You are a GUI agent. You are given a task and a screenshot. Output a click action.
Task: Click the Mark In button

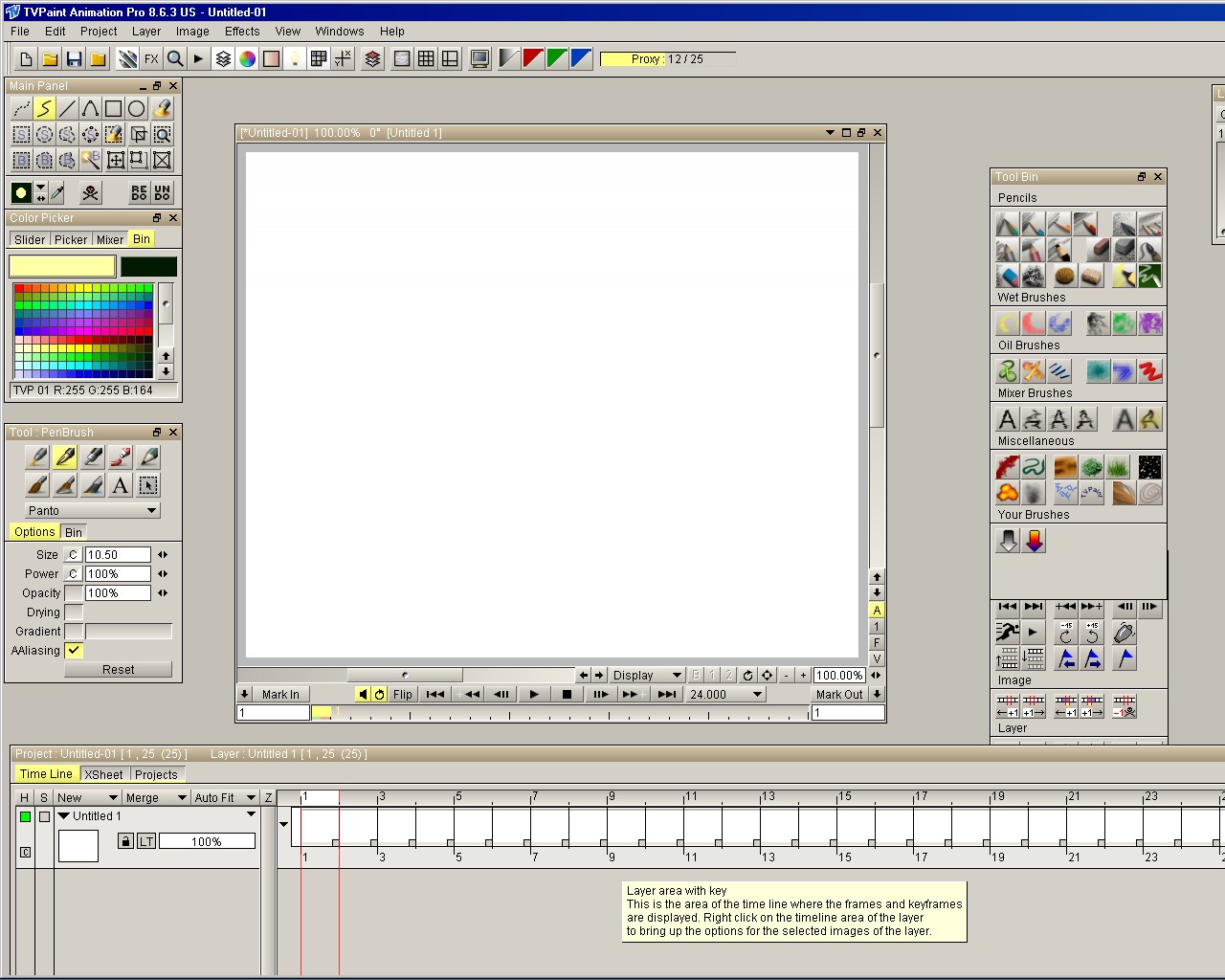(280, 695)
